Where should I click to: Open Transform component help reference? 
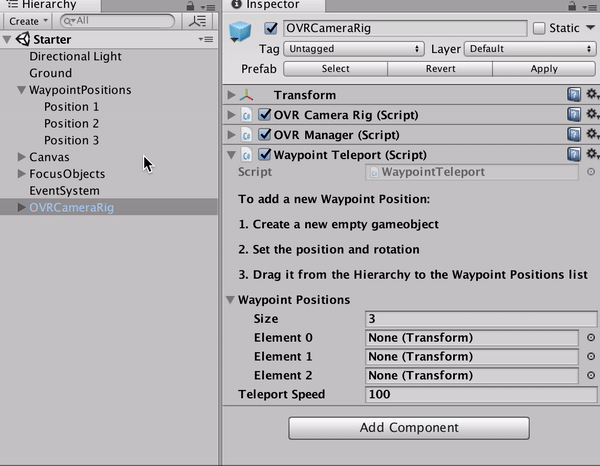[x=574, y=94]
